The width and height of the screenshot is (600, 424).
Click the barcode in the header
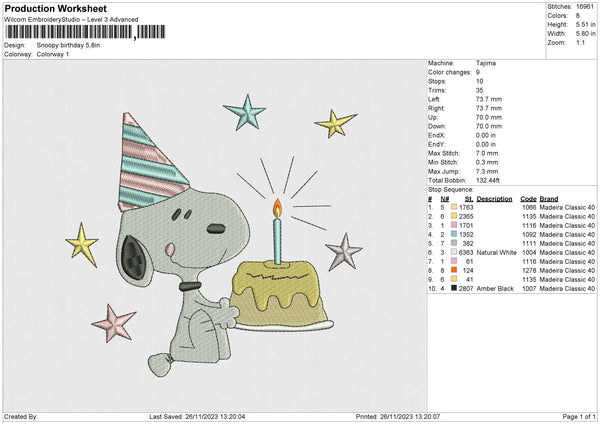(85, 32)
